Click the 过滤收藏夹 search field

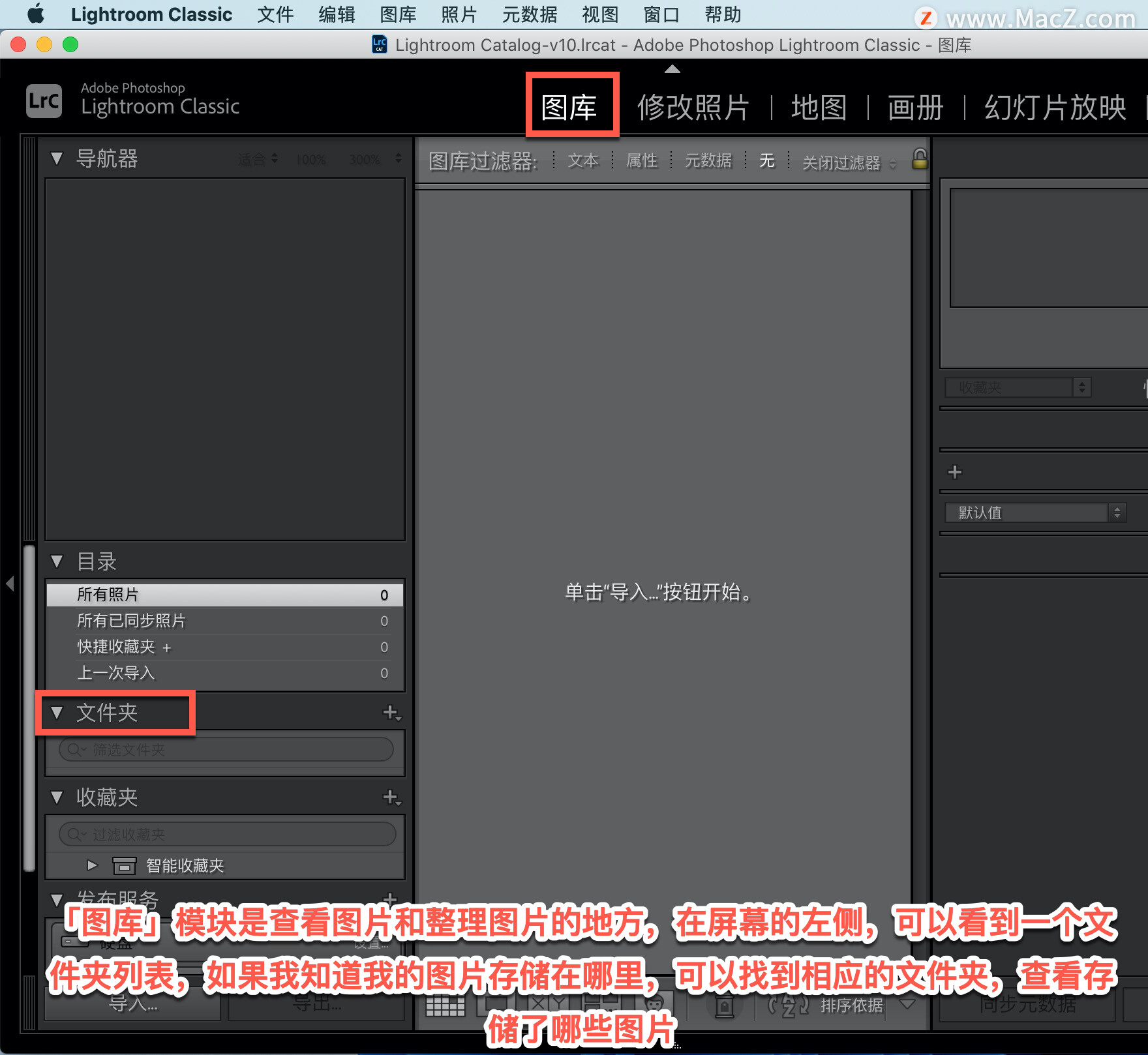coord(226,835)
